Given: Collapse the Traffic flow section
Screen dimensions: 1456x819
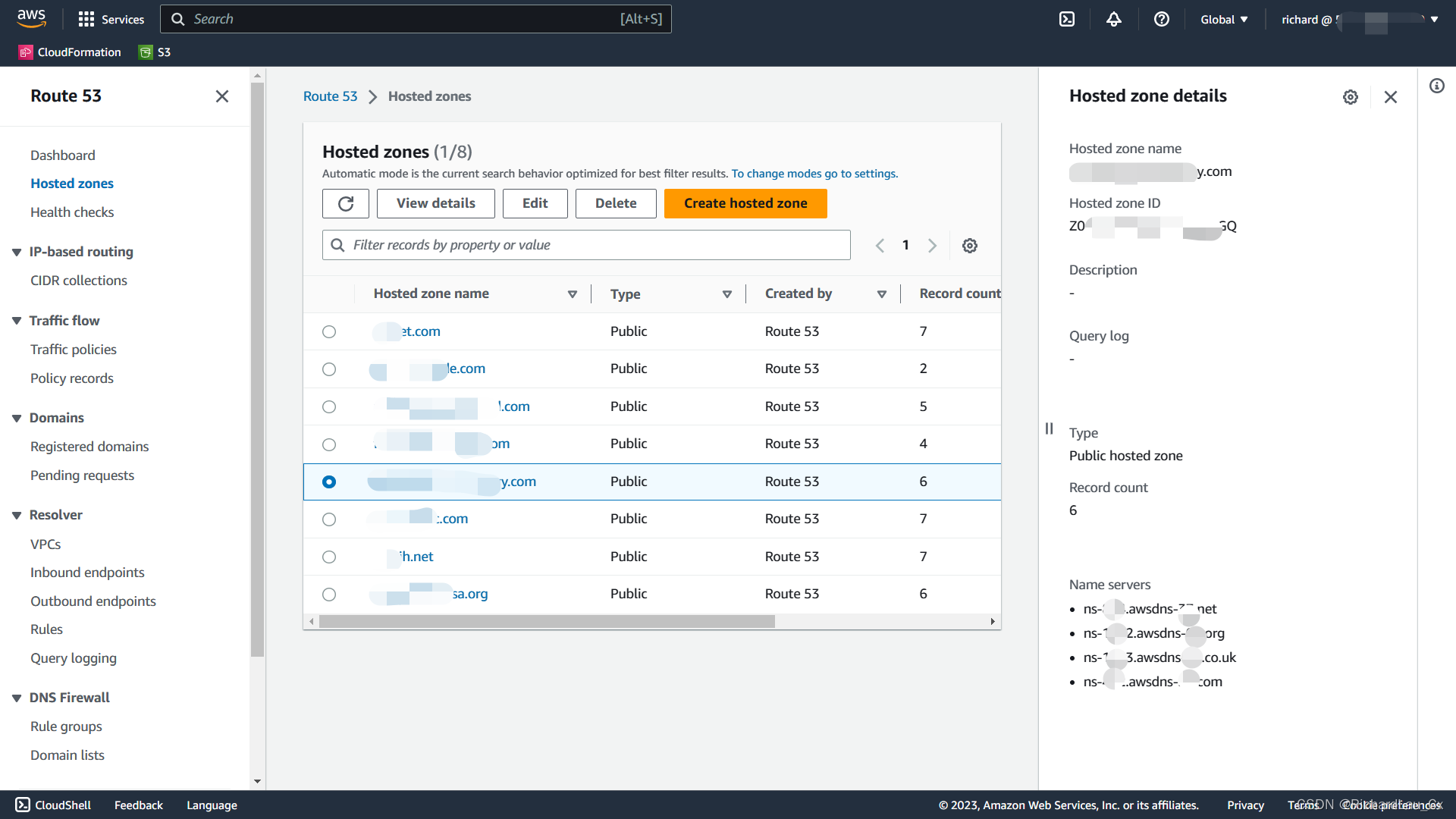Looking at the screenshot, I should (17, 321).
